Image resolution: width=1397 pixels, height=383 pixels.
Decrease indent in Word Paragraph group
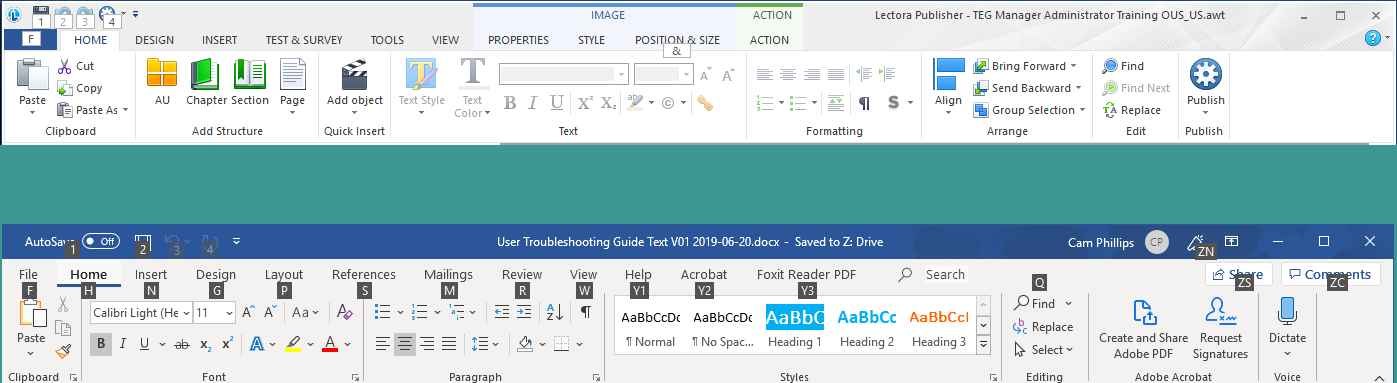[502, 312]
